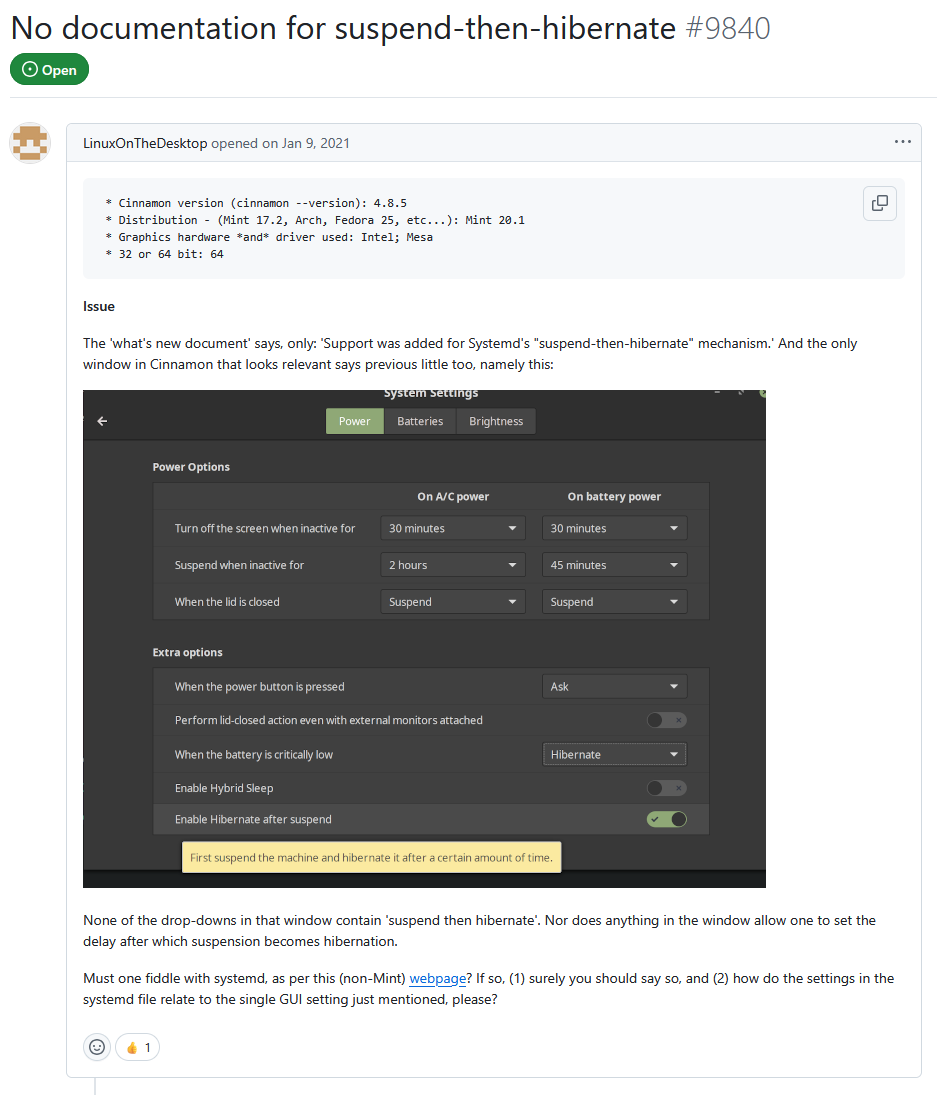The image size is (937, 1095).
Task: Open the A/C power 2 hours suspend dropdown
Action: coord(452,565)
